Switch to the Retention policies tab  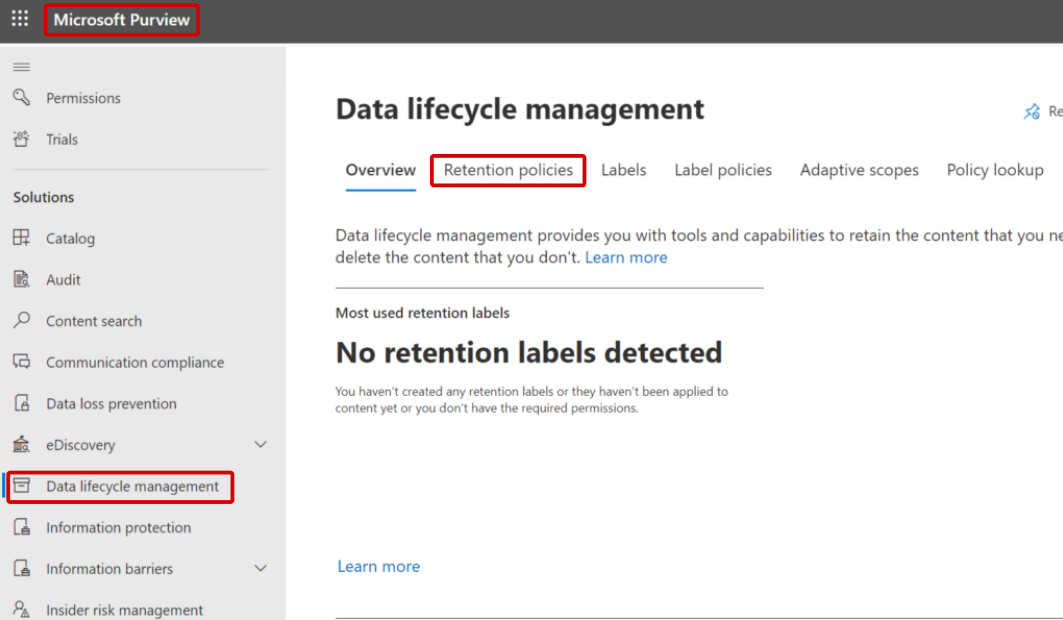pos(508,170)
